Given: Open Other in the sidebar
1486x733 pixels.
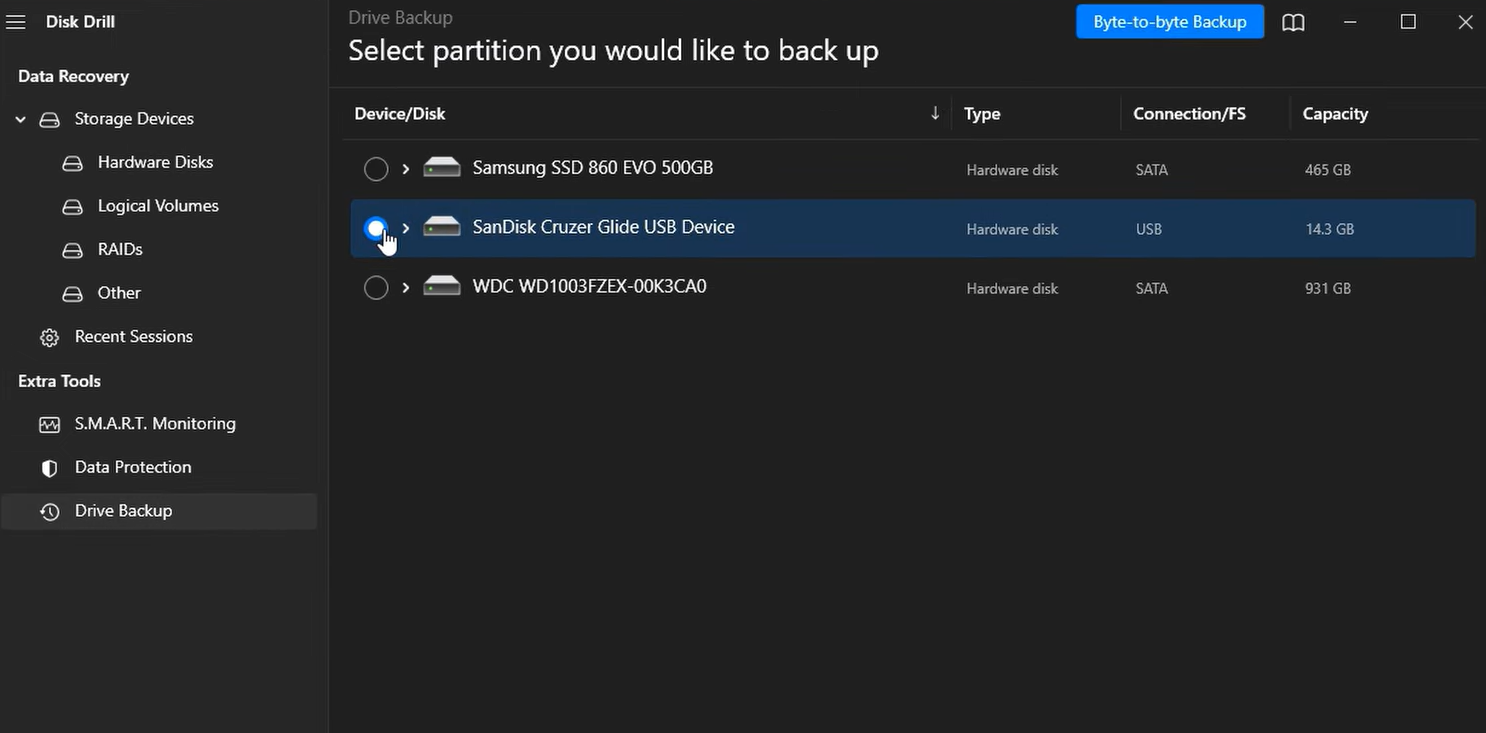Looking at the screenshot, I should coord(119,293).
